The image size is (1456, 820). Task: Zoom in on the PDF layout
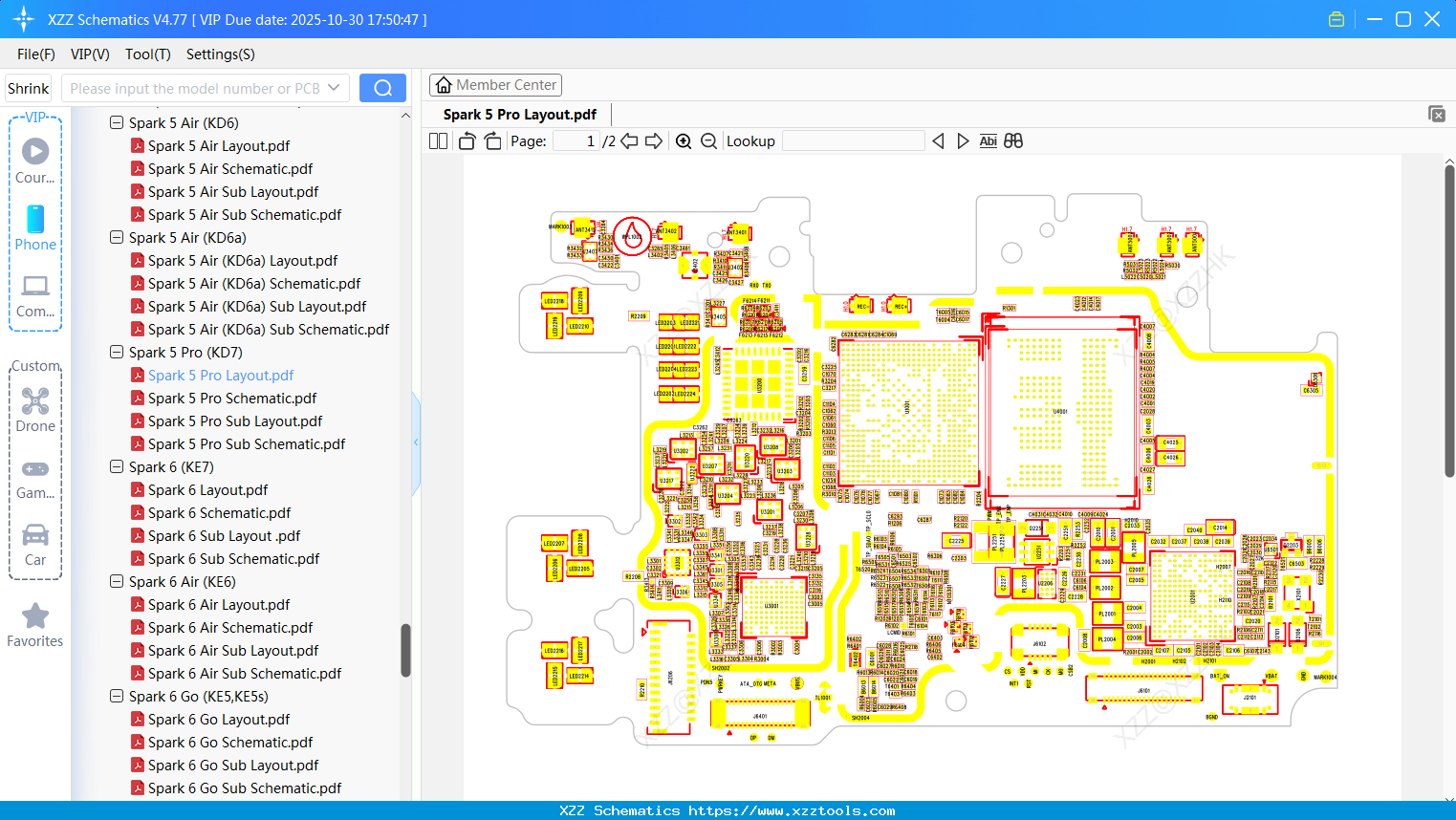click(685, 140)
